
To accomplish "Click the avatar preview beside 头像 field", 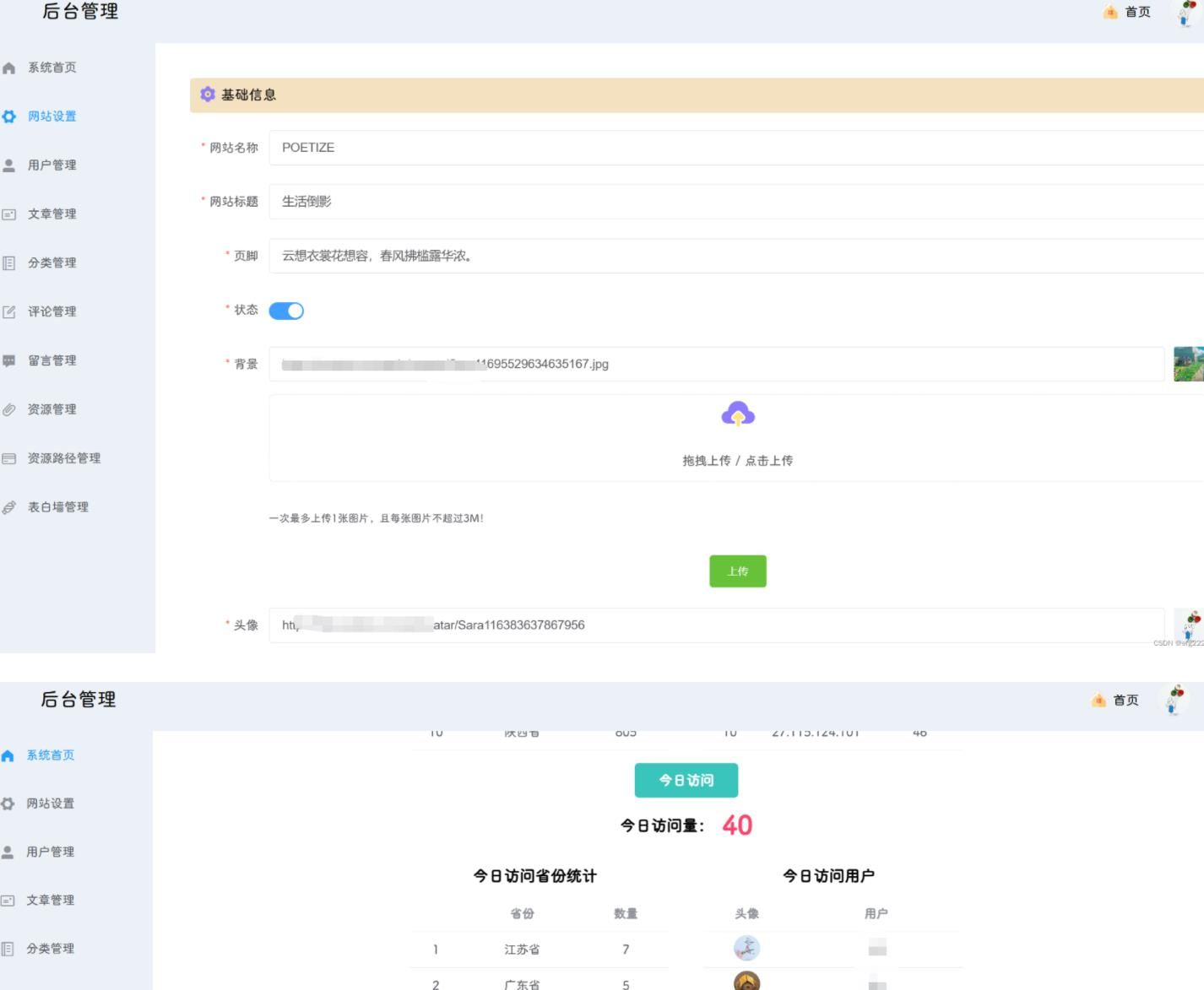I will pos(1190,625).
